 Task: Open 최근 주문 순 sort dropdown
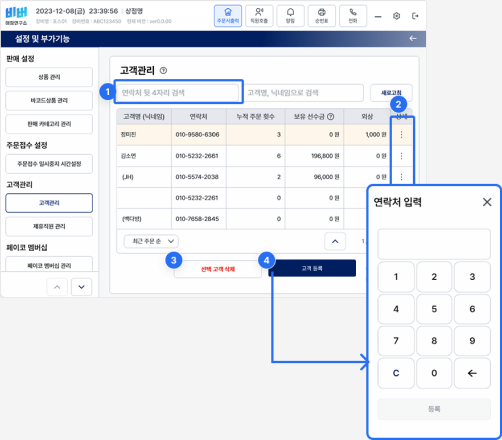(151, 241)
